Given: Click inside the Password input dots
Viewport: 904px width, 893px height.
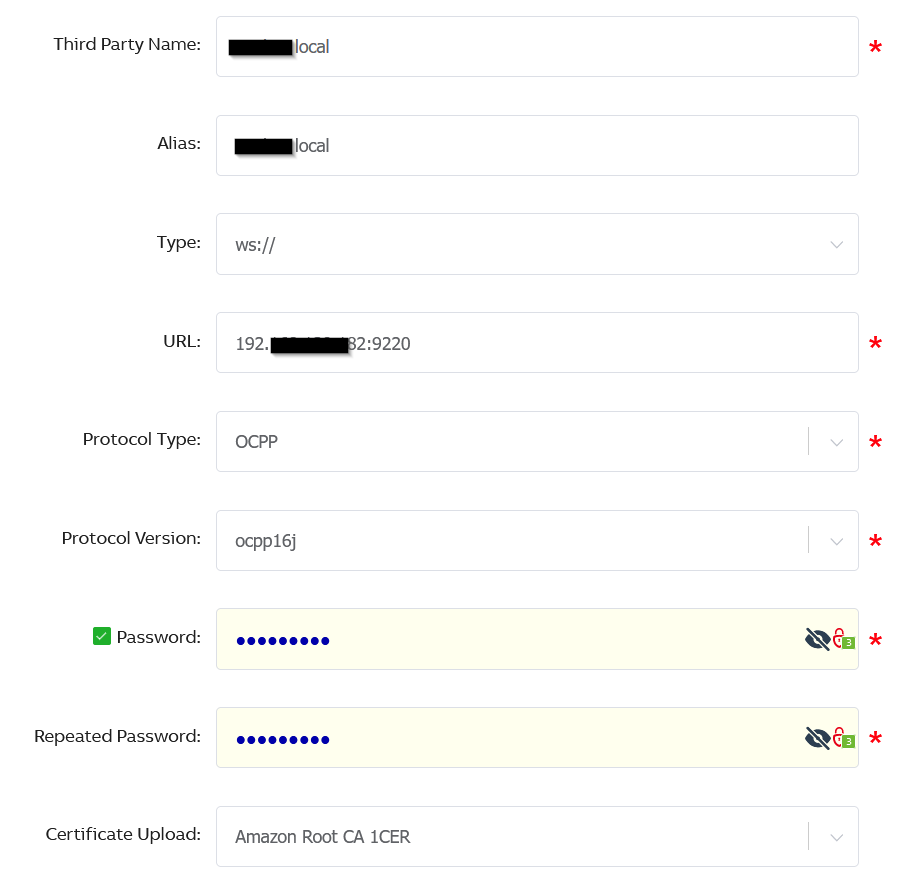Looking at the screenshot, I should [x=282, y=640].
